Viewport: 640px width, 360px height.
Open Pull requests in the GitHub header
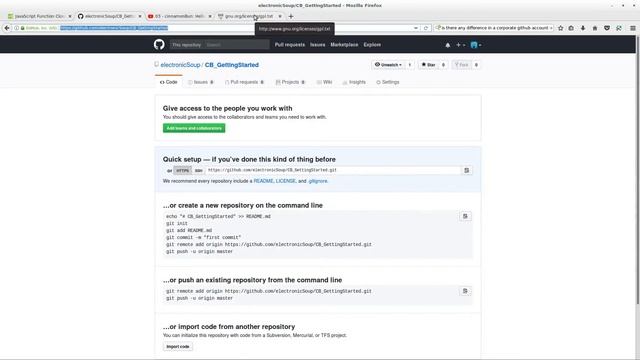290,45
